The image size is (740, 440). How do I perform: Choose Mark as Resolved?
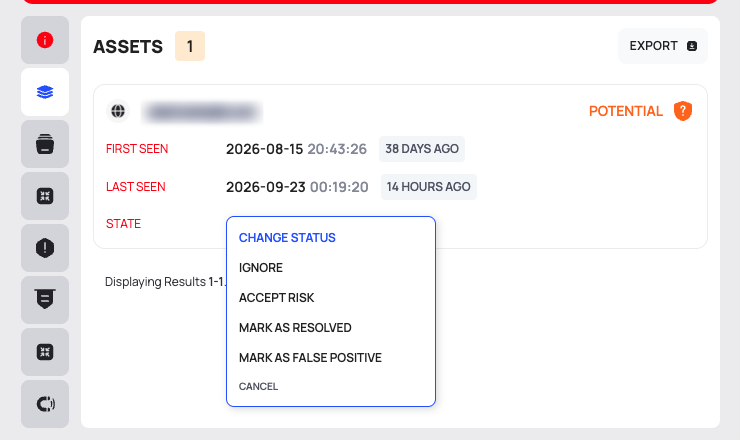(x=295, y=328)
